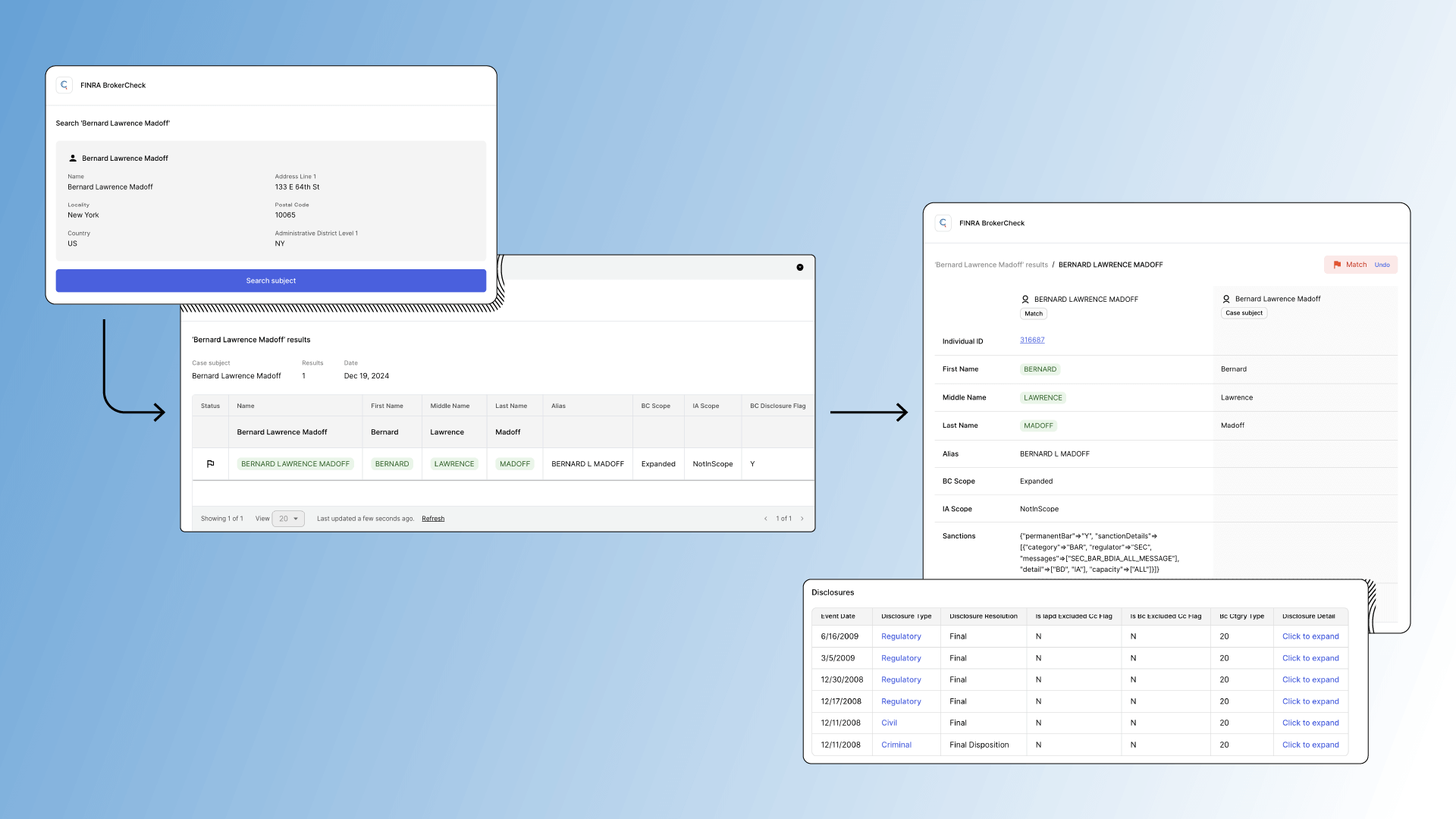Click Dec 19, 2024 date value
Image resolution: width=1456 pixels, height=819 pixels.
coord(366,376)
